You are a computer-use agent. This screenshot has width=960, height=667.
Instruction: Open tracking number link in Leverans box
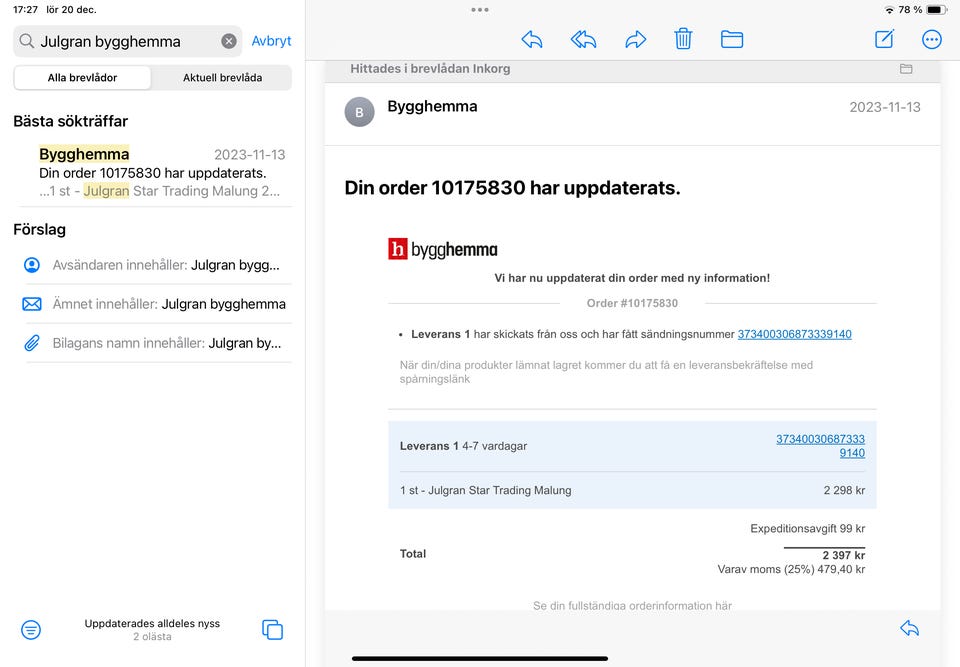(x=820, y=446)
